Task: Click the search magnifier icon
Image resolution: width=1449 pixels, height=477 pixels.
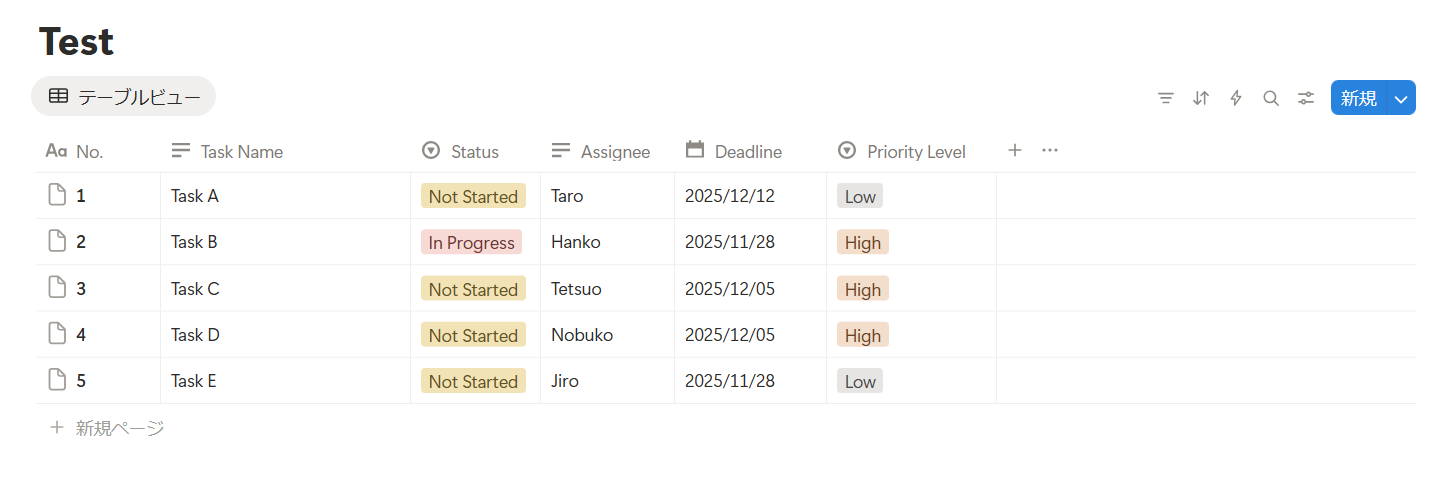Action: pyautogui.click(x=1271, y=98)
